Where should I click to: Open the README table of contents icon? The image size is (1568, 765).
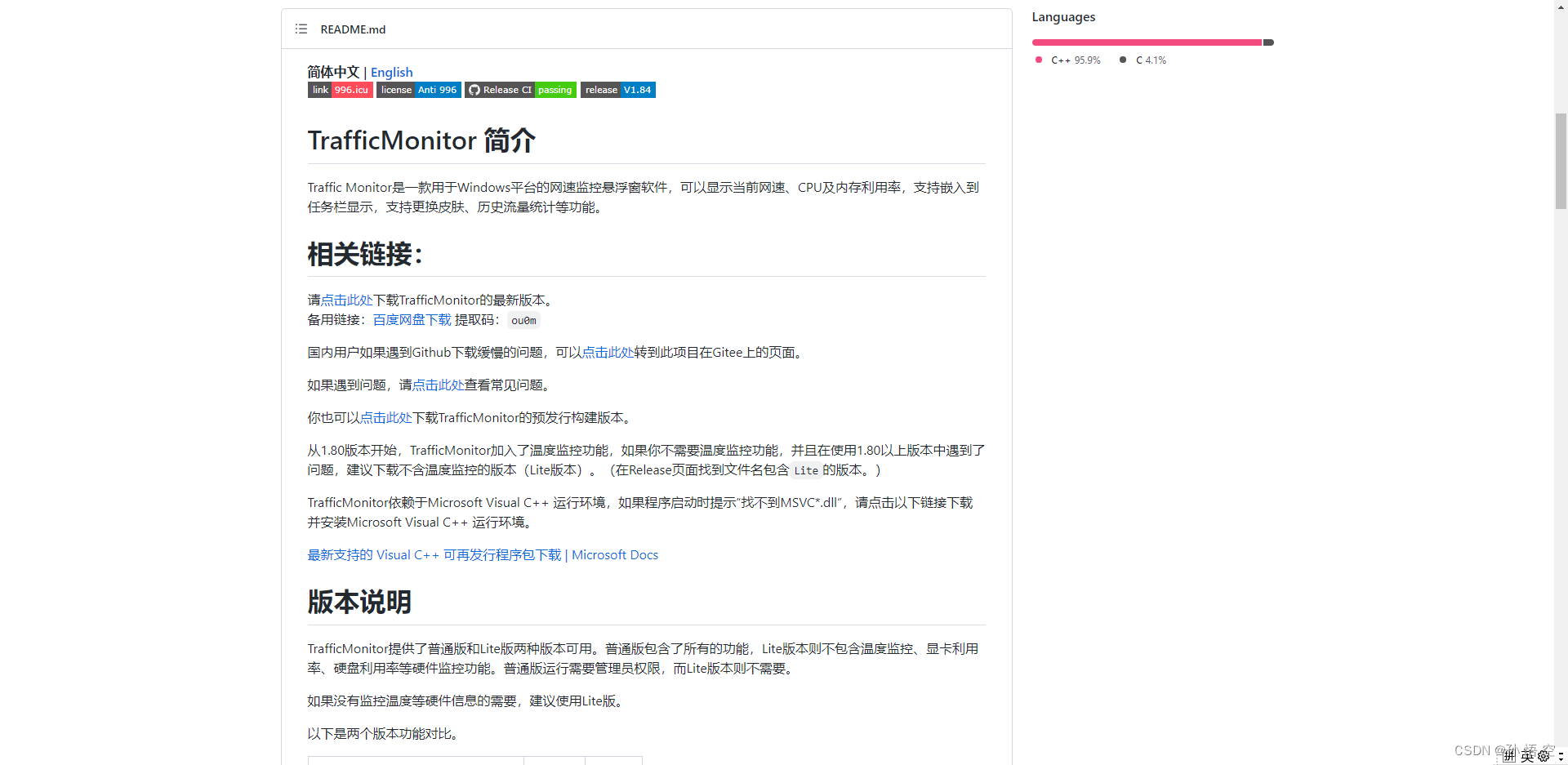coord(301,29)
